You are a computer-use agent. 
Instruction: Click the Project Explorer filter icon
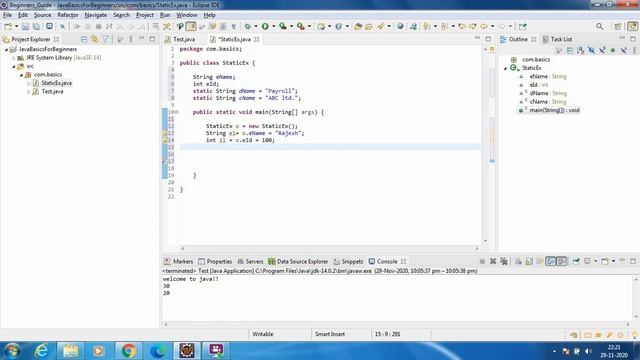[106, 39]
